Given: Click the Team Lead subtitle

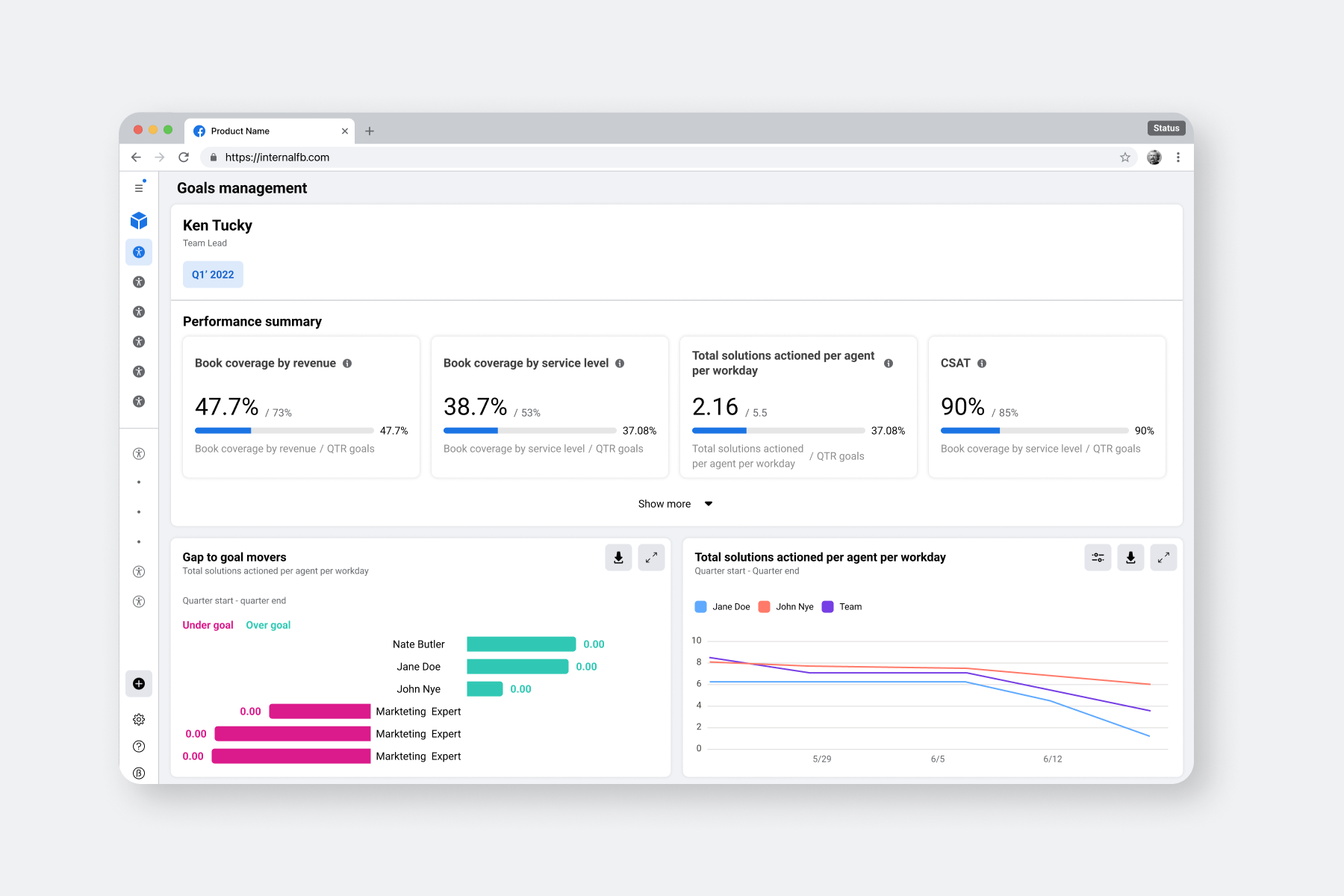Looking at the screenshot, I should (x=205, y=243).
